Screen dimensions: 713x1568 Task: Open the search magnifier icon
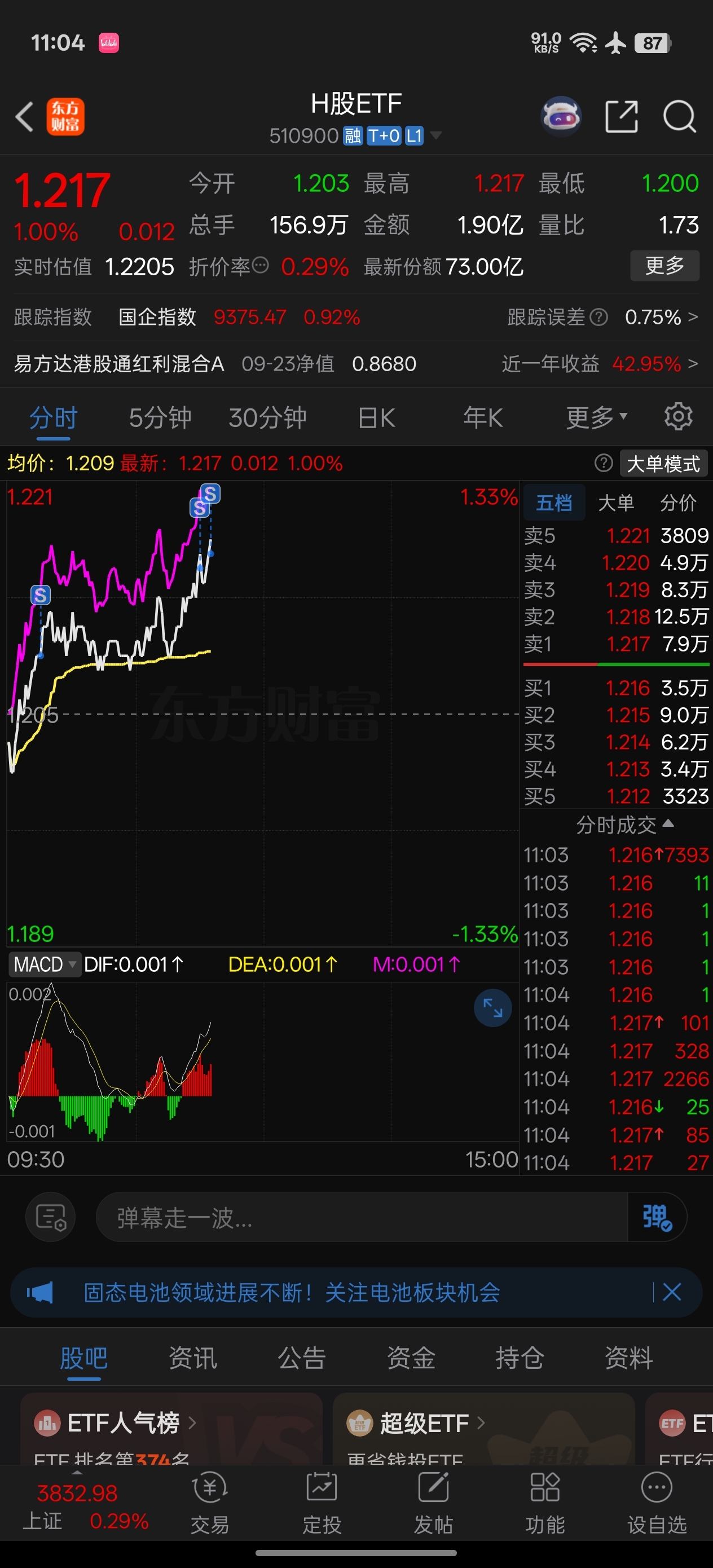coord(679,116)
